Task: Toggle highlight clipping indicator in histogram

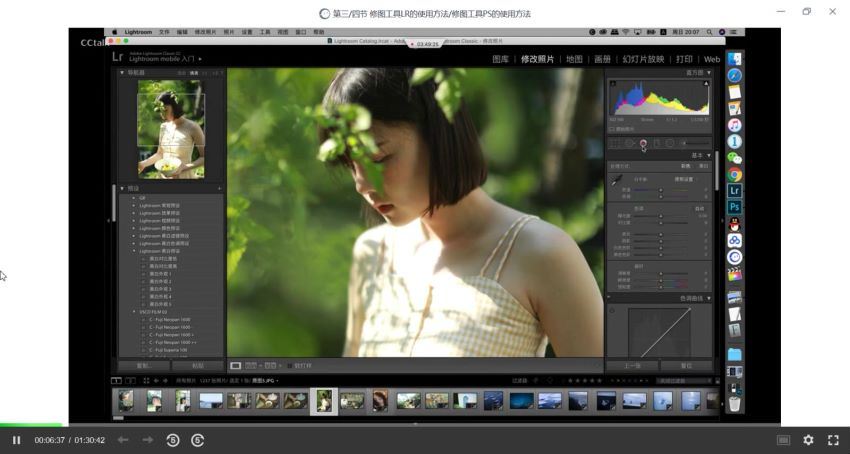Action: click(706, 84)
